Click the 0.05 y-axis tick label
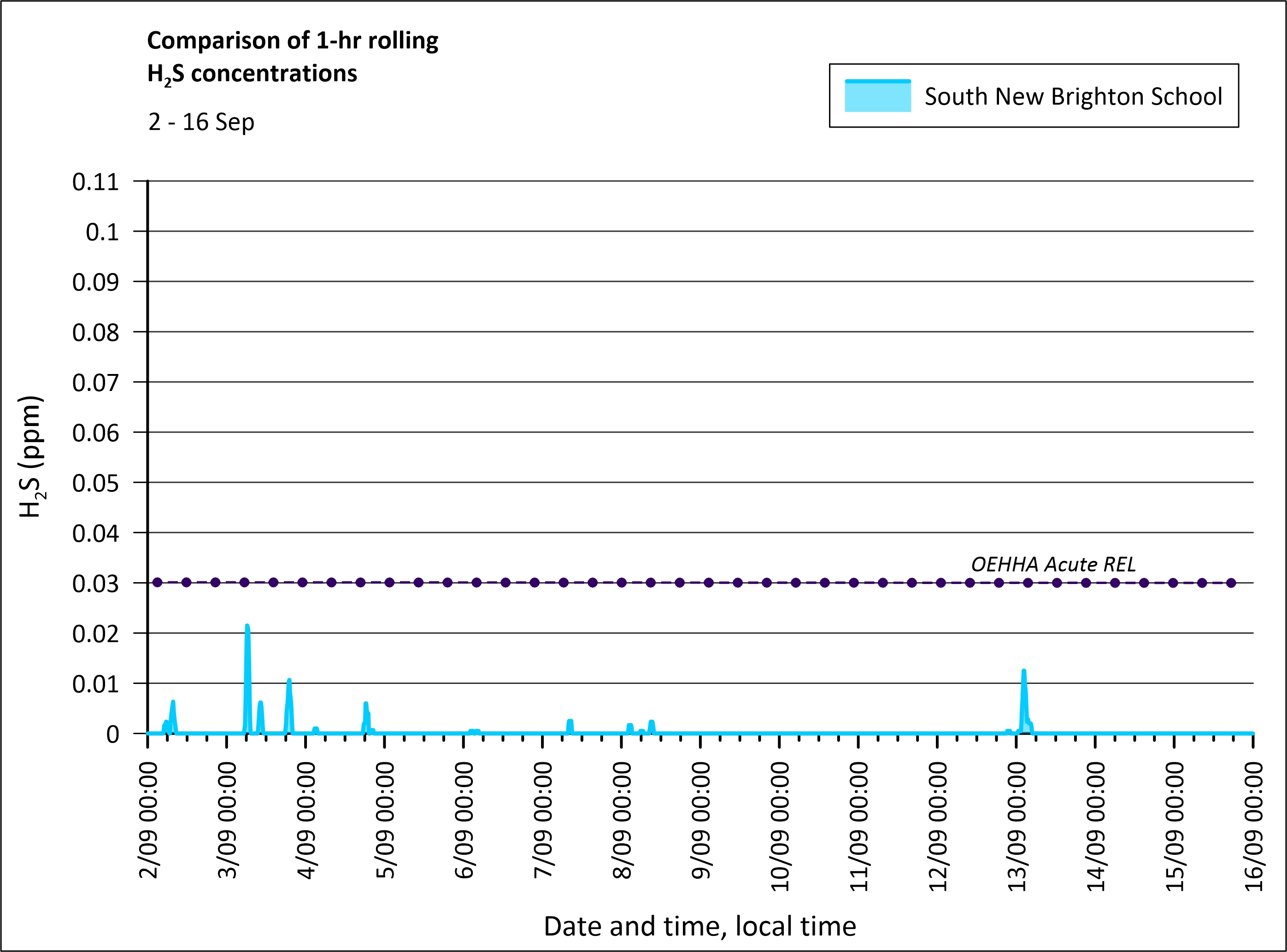1287x952 pixels. [x=96, y=484]
